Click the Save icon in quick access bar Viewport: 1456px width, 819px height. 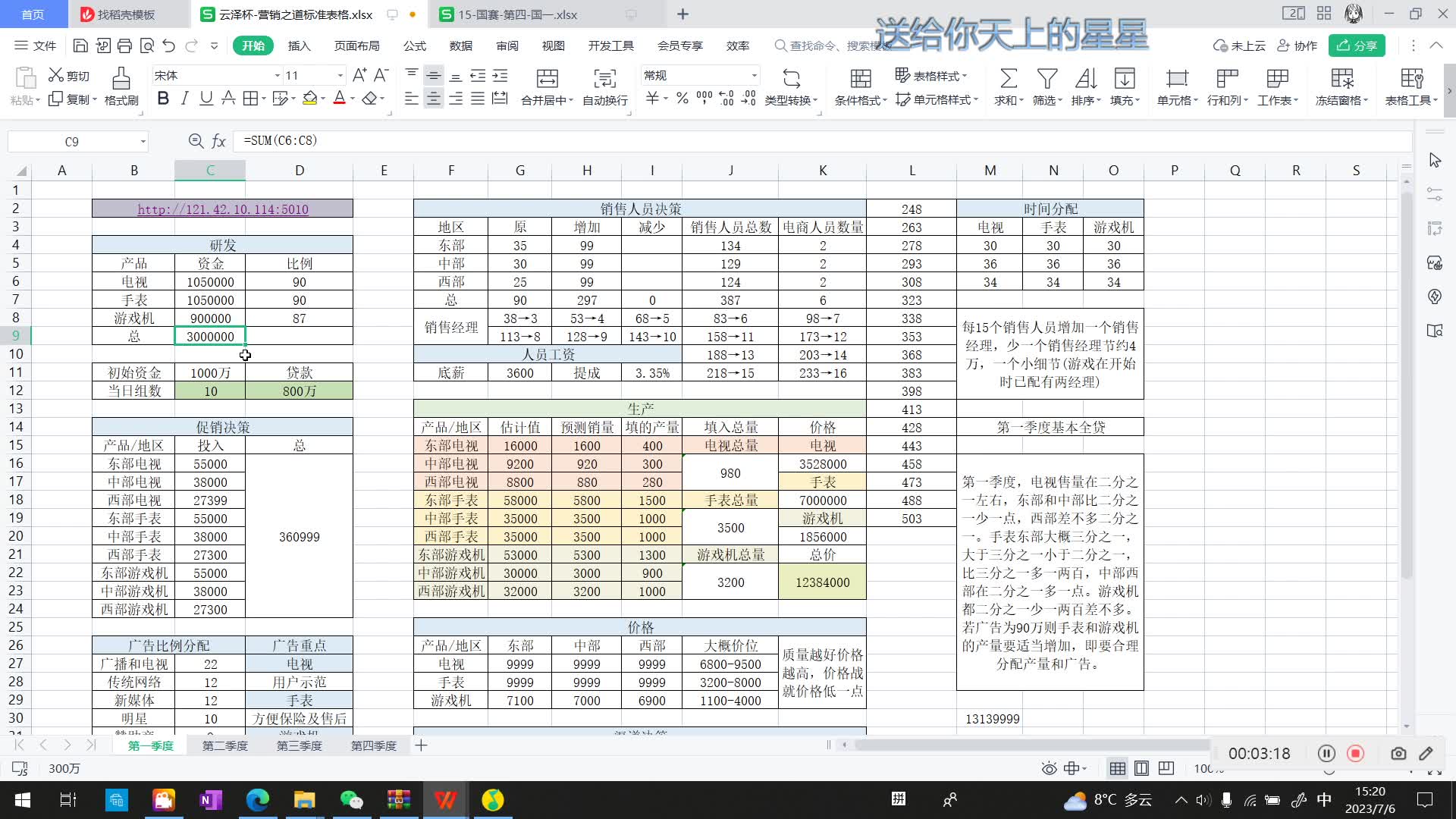(x=80, y=45)
